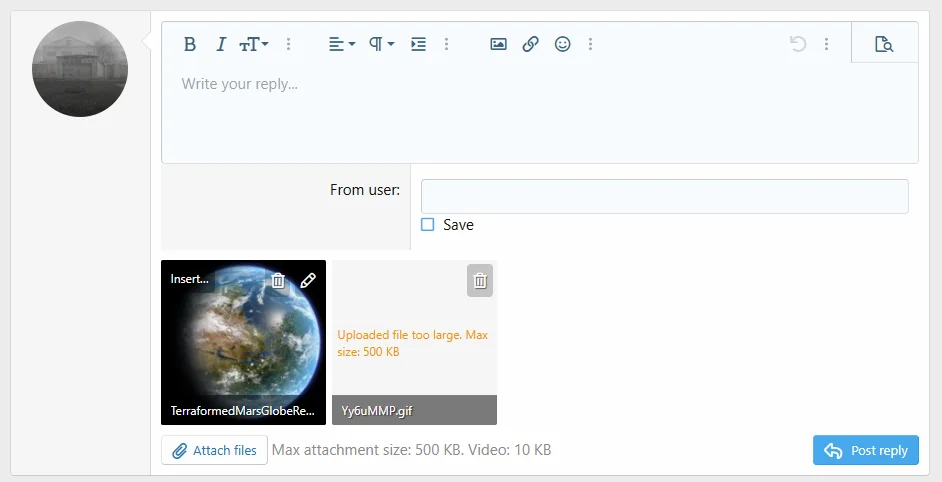Expand the paragraph format dropdown
The width and height of the screenshot is (942, 482).
pyautogui.click(x=381, y=44)
